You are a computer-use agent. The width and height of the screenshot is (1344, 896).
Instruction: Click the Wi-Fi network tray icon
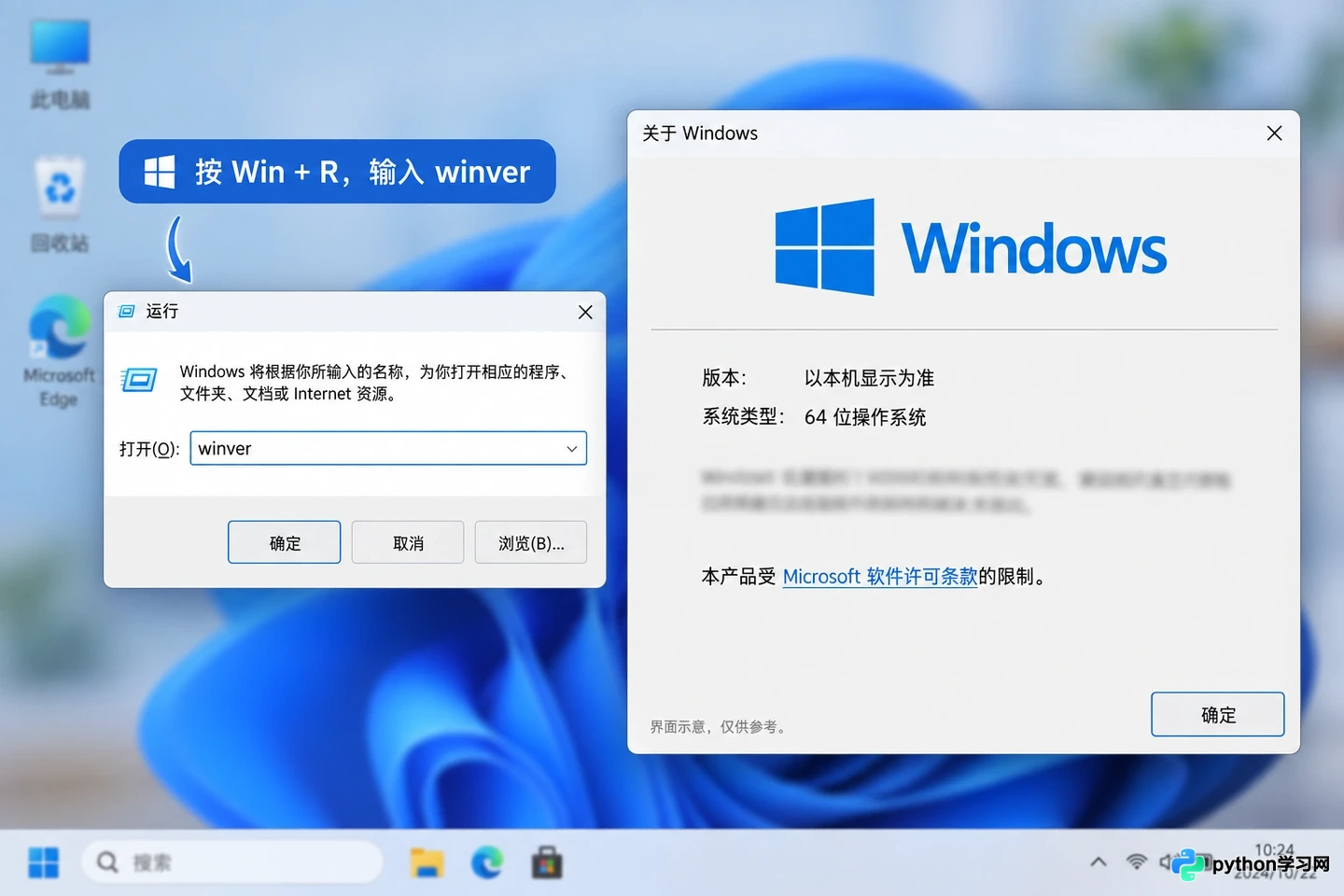pyautogui.click(x=1136, y=861)
